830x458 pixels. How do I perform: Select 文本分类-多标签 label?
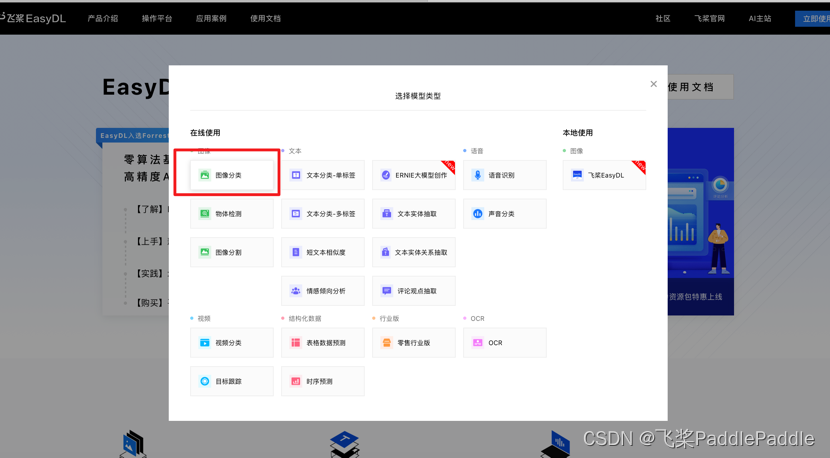coord(331,214)
